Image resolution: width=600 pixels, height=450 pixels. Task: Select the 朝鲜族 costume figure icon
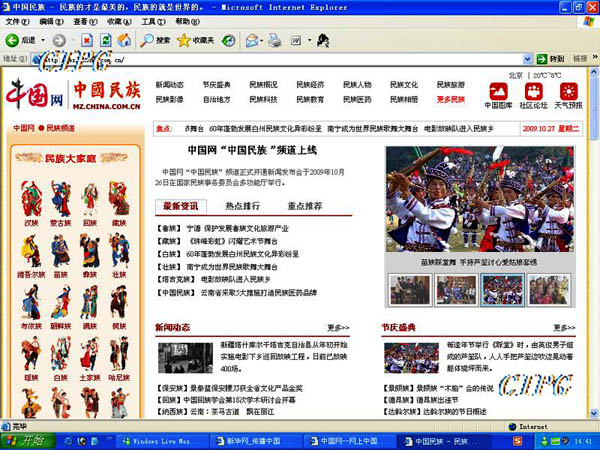click(61, 302)
